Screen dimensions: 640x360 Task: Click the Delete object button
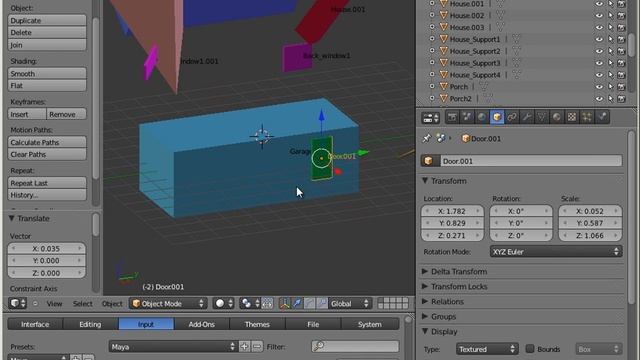pos(47,32)
